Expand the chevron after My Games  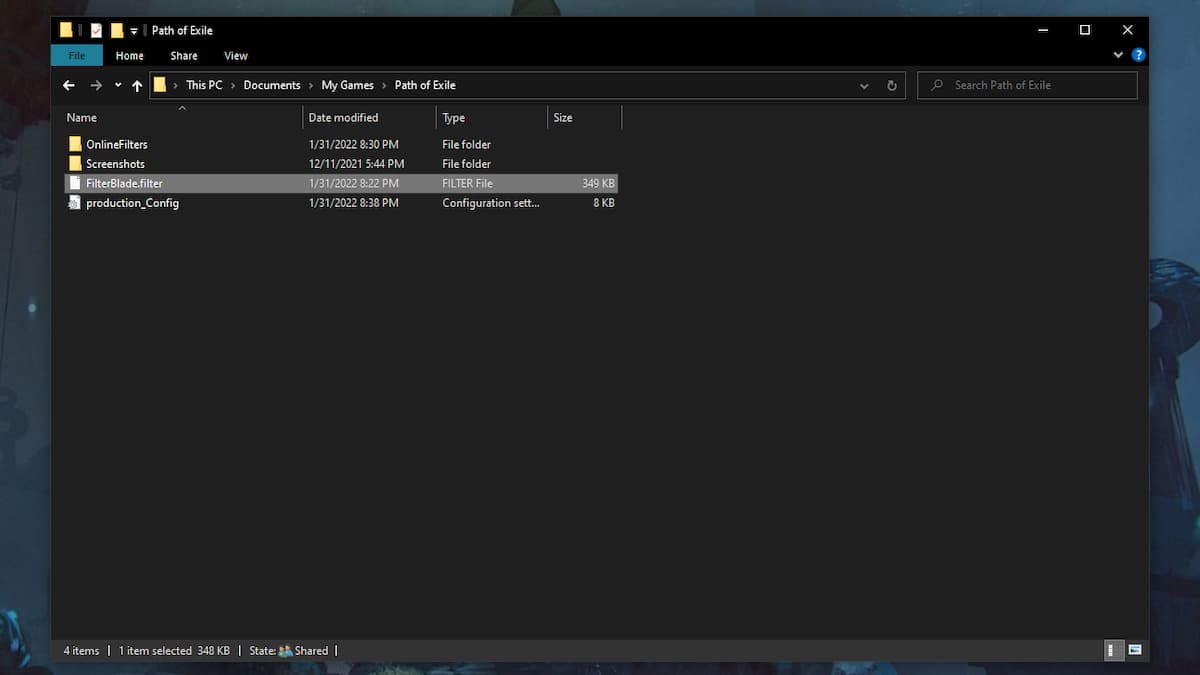[385, 86]
